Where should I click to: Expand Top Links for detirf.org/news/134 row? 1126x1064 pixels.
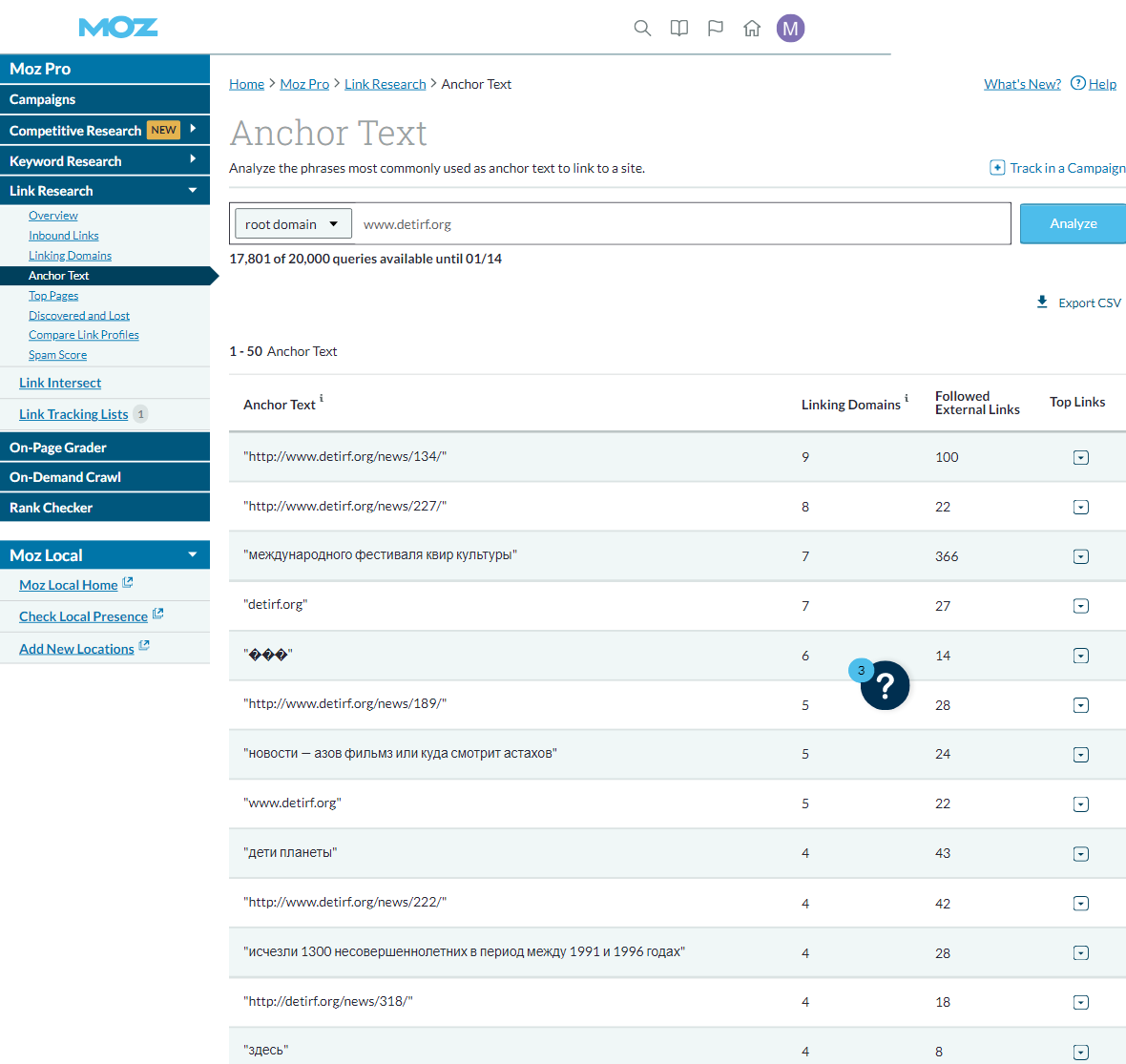[x=1080, y=458]
